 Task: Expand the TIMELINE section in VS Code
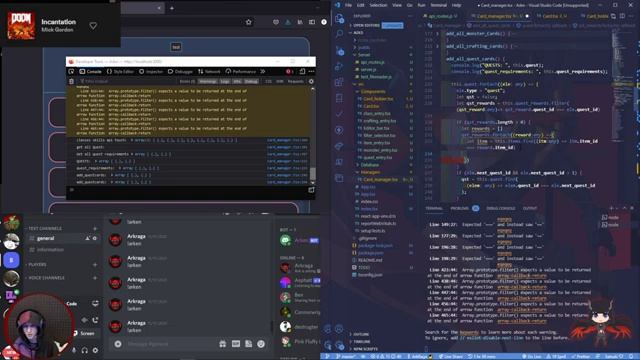click(x=362, y=342)
